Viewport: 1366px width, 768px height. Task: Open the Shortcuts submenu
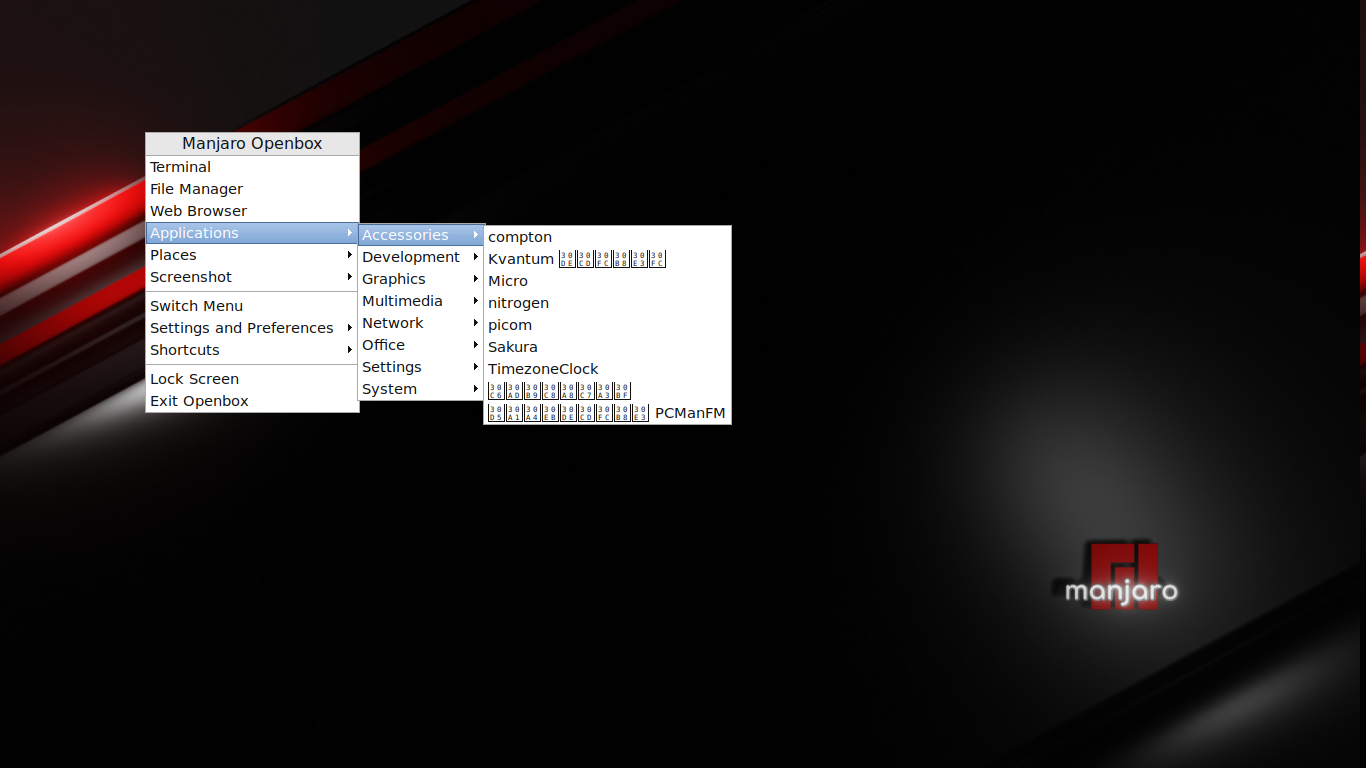[x=252, y=350]
